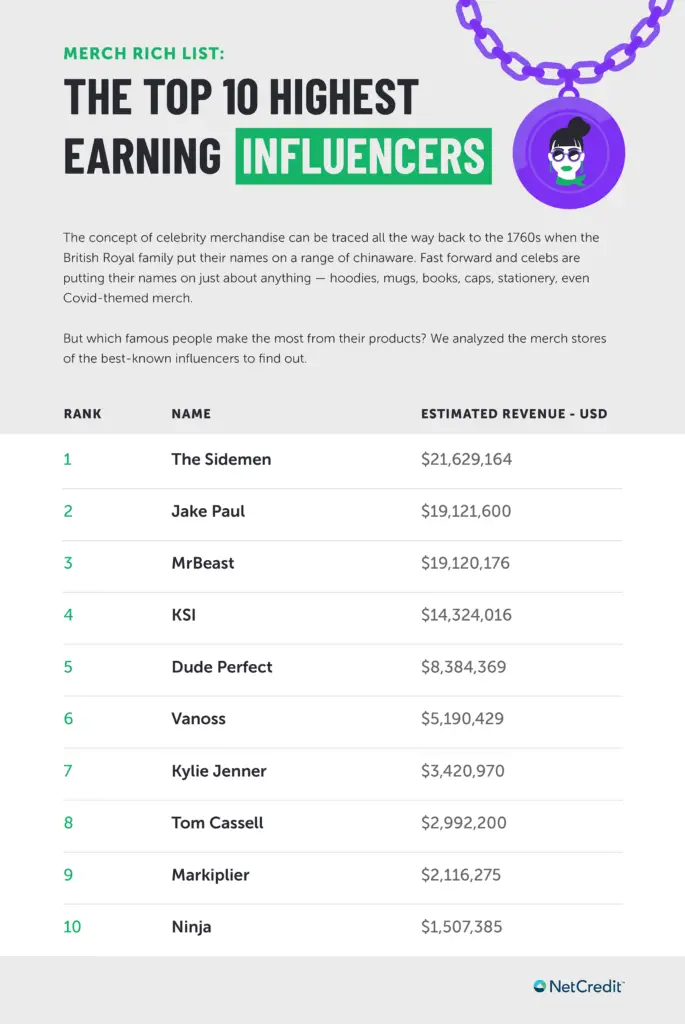The width and height of the screenshot is (685, 1024).
Task: Select the green INFLUENCERS highlight banner
Action: pos(364,155)
